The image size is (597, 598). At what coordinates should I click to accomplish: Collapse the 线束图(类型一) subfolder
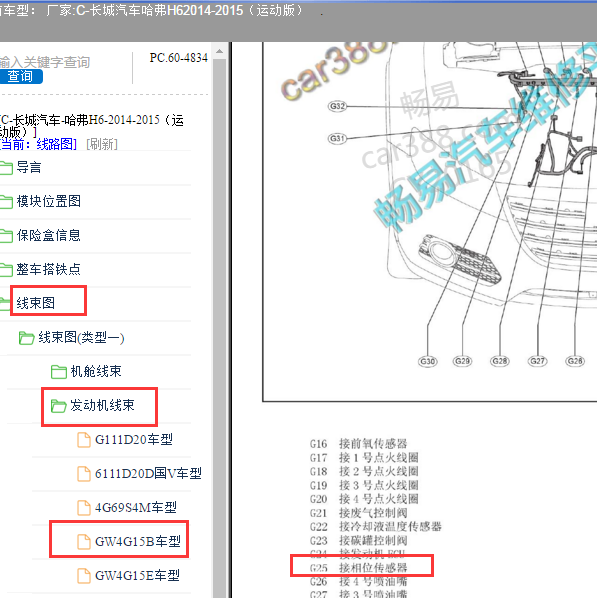click(x=81, y=337)
